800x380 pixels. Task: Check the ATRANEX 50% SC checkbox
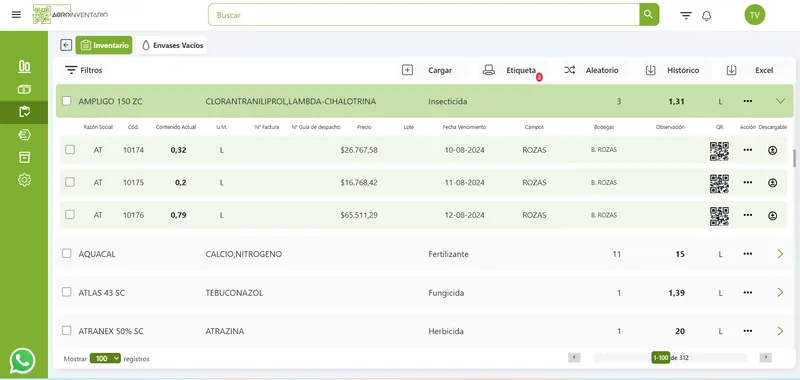pyautogui.click(x=66, y=331)
